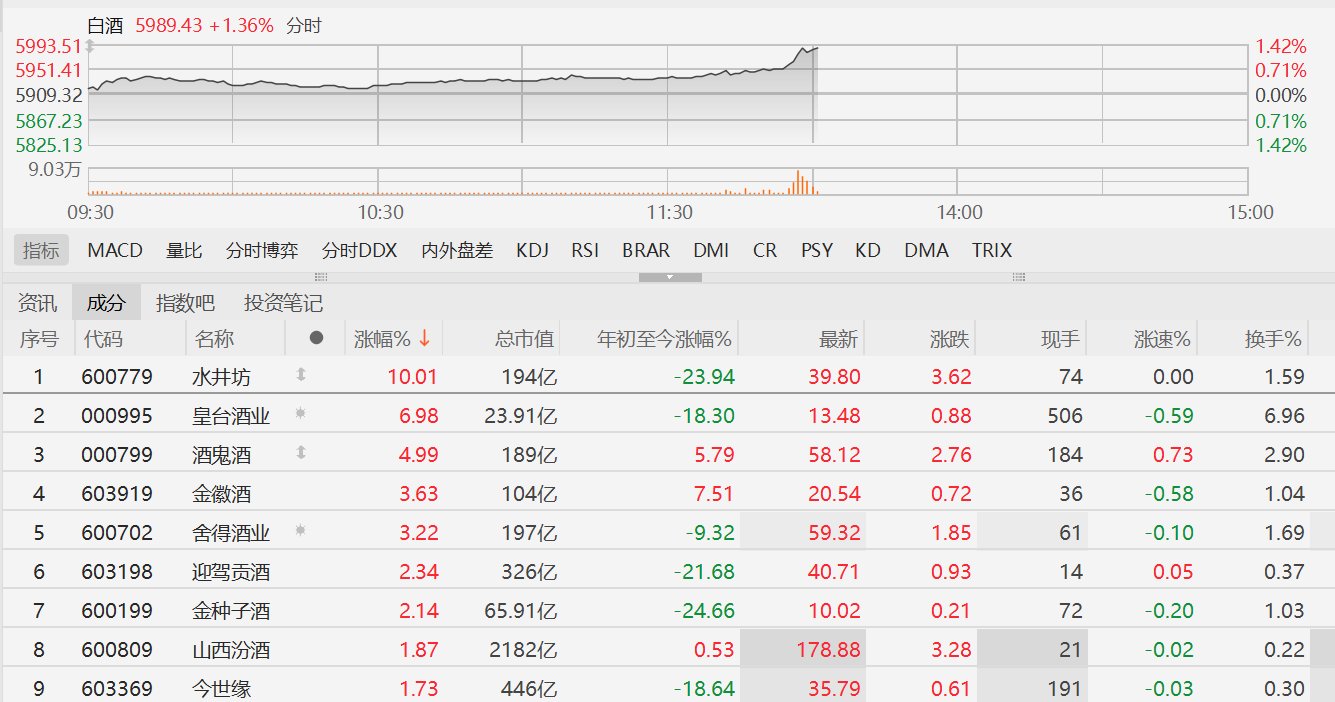
Task: Click the star marker icon beside 皇台酒业
Action: pos(298,414)
